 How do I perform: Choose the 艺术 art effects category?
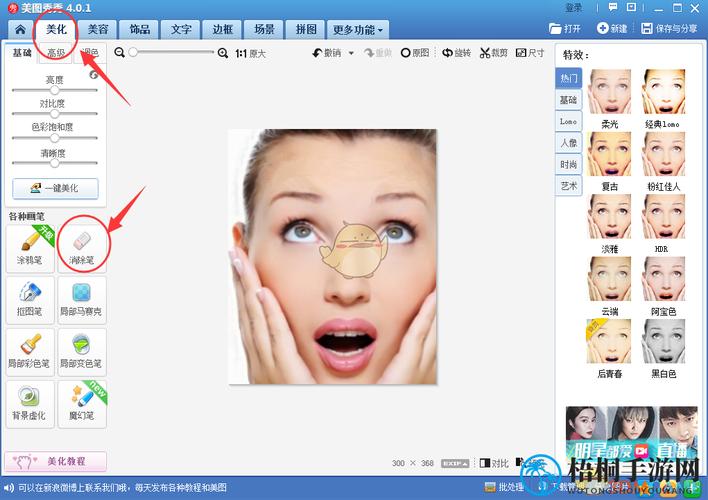pyautogui.click(x=568, y=186)
